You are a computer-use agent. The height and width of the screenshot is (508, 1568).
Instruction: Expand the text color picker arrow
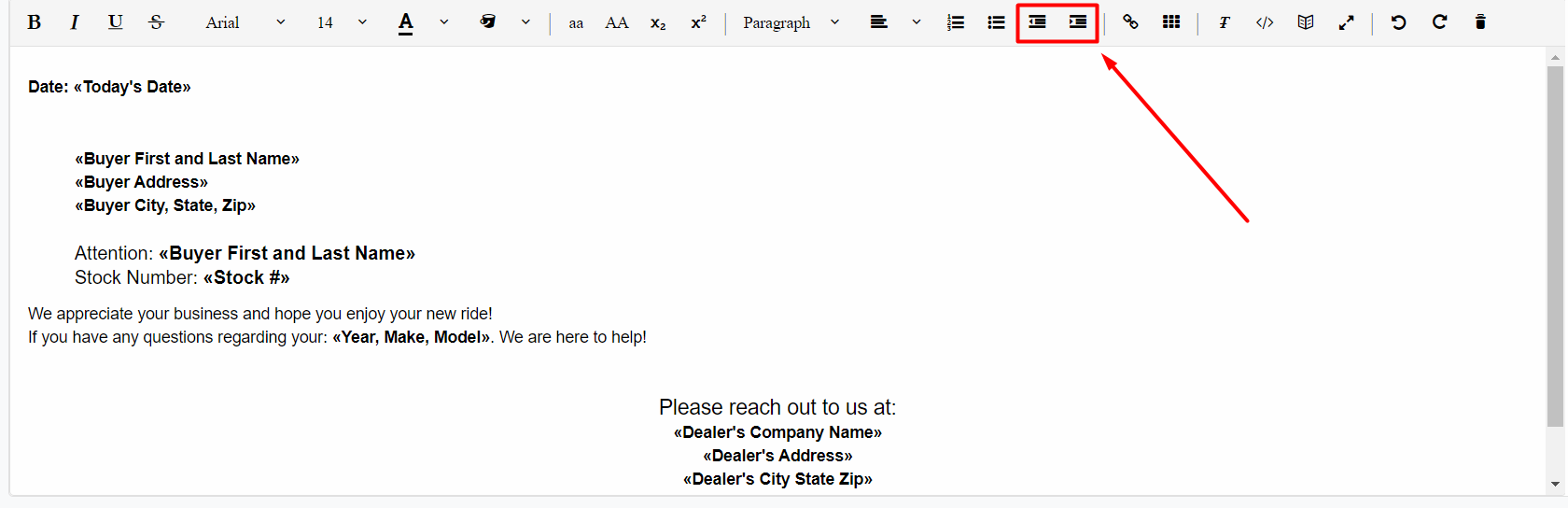point(444,22)
